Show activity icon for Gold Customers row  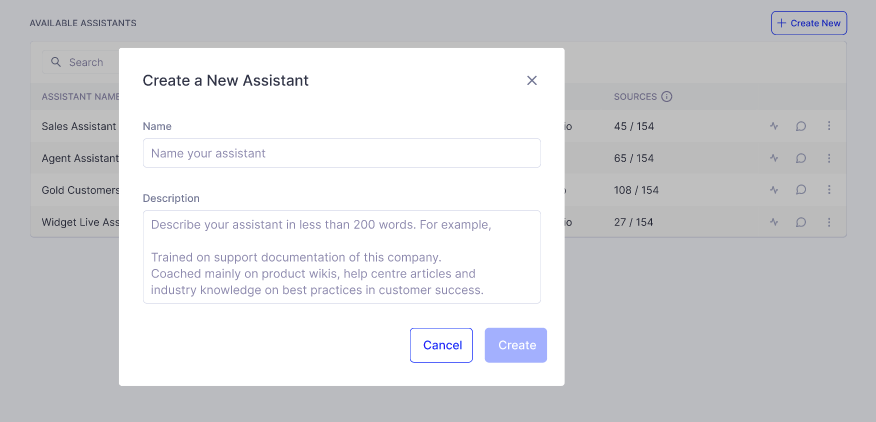(x=773, y=190)
